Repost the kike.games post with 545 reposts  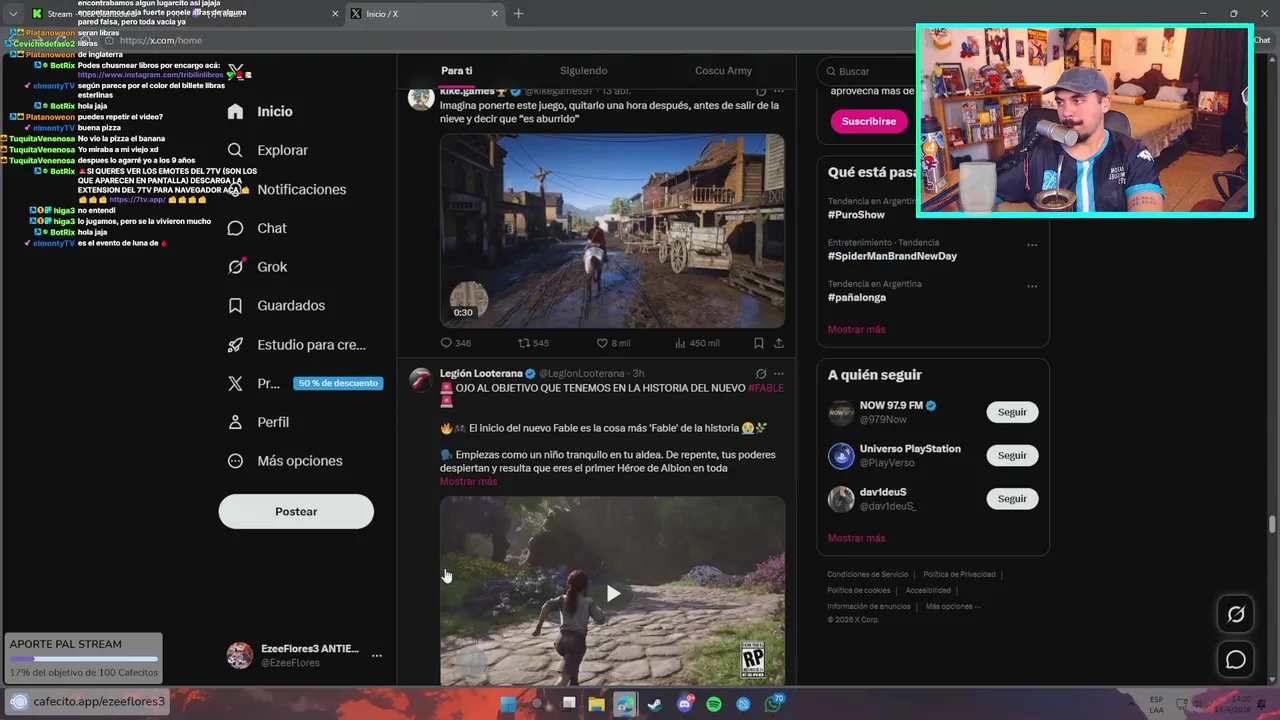533,343
